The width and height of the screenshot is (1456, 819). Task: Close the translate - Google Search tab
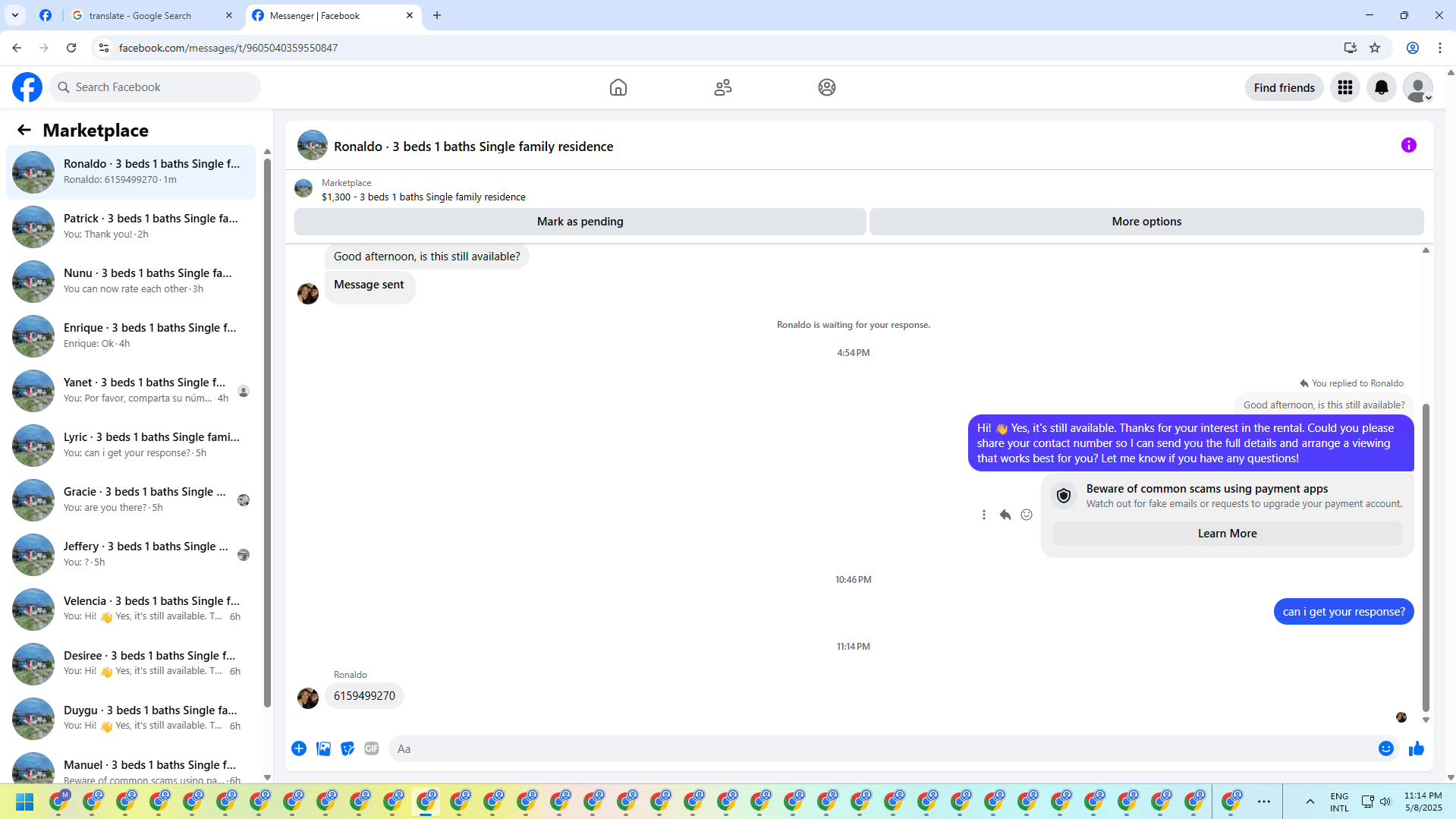[229, 15]
